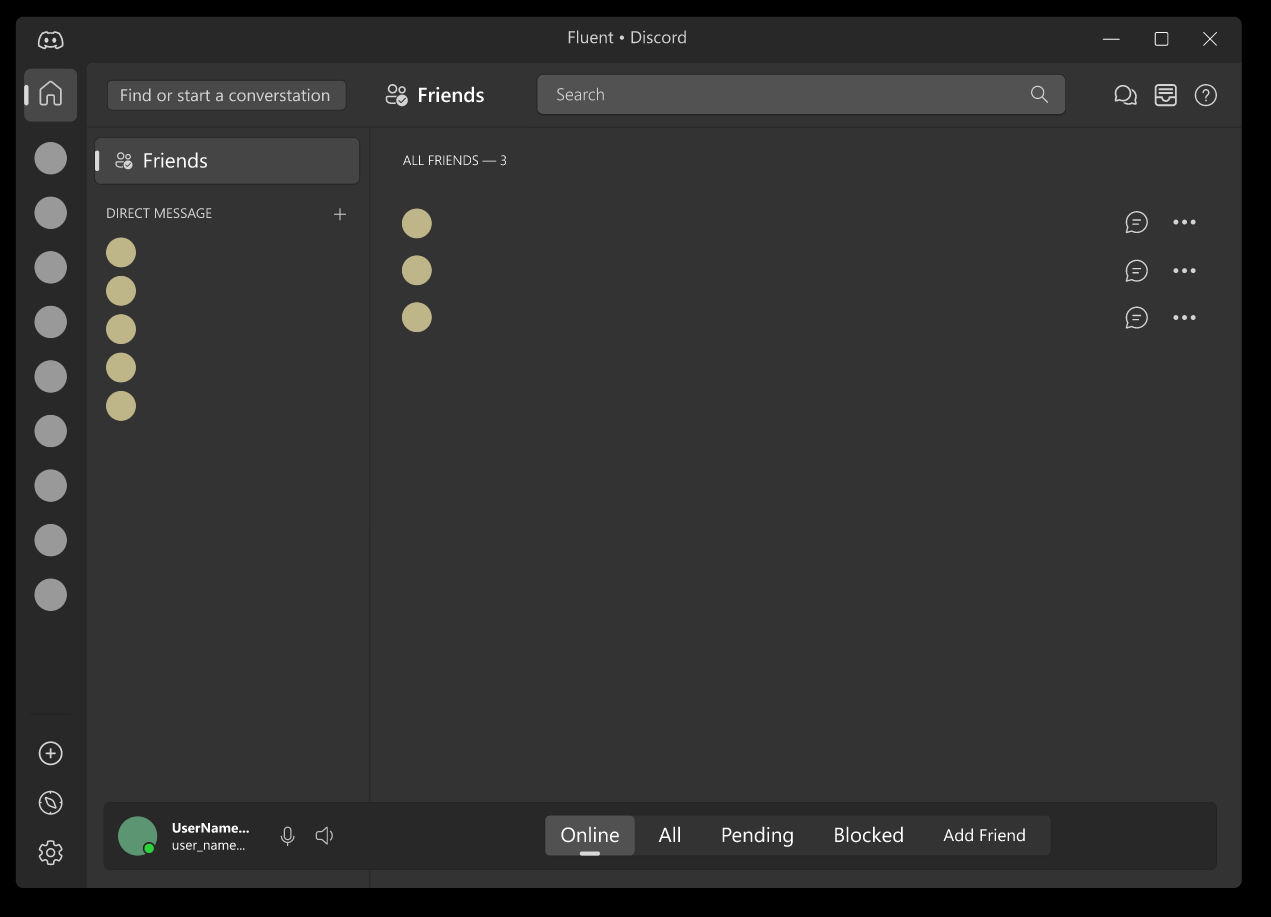
Task: Open the Explore Discoverable Servers compass icon
Action: [50, 802]
